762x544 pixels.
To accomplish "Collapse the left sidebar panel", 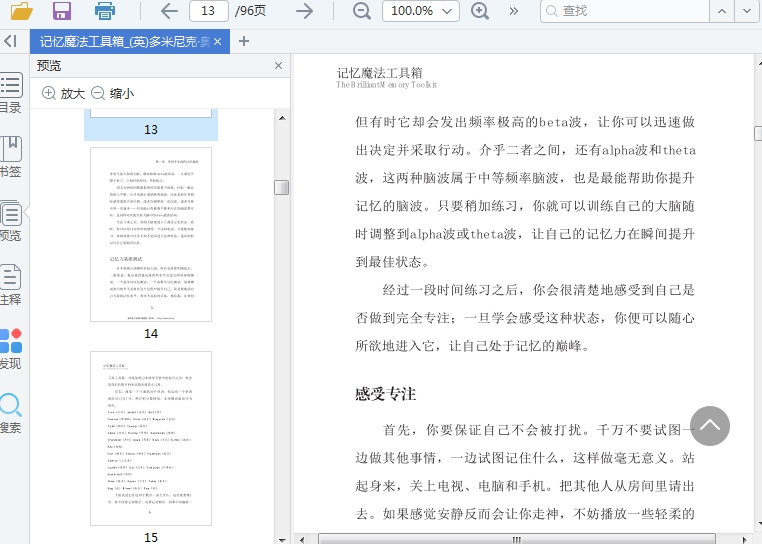I will coord(10,41).
